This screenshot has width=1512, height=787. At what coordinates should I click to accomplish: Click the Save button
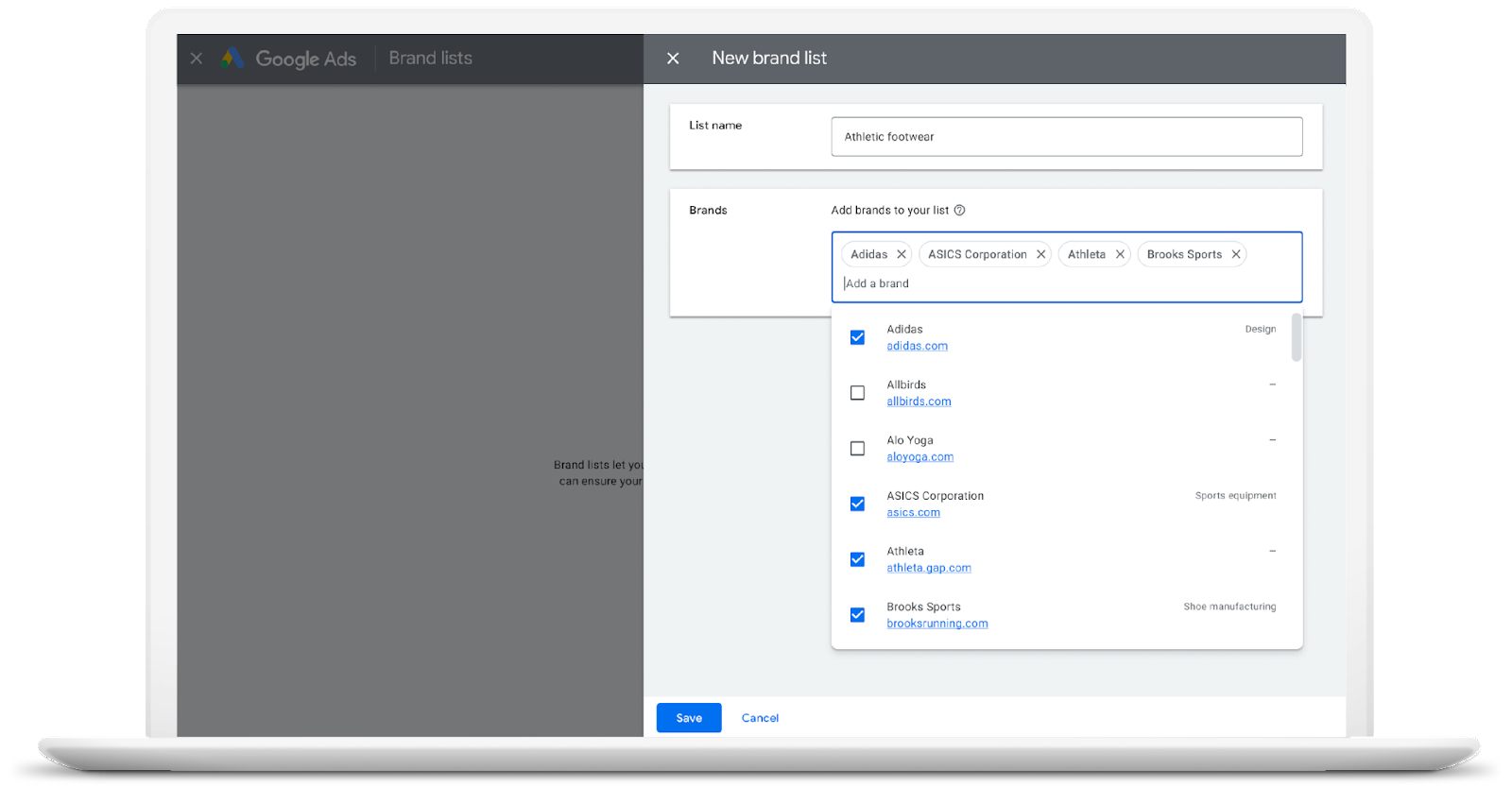click(689, 718)
